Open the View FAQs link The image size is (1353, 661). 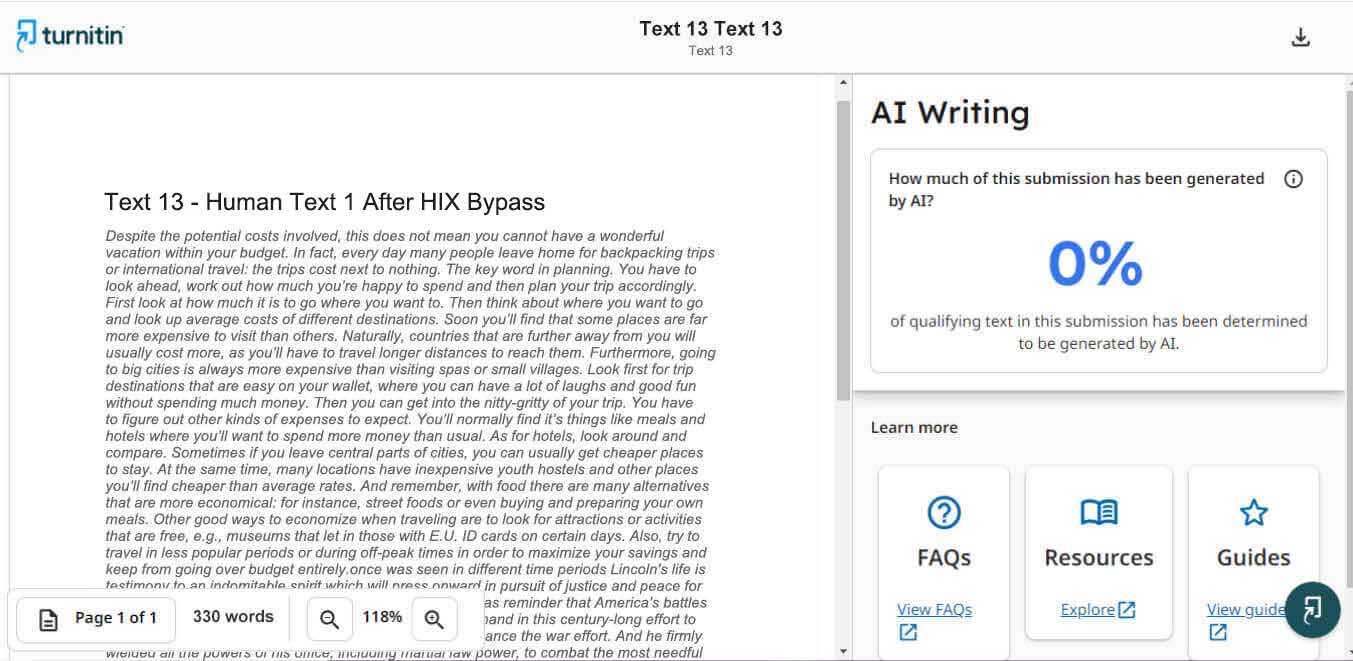(934, 609)
